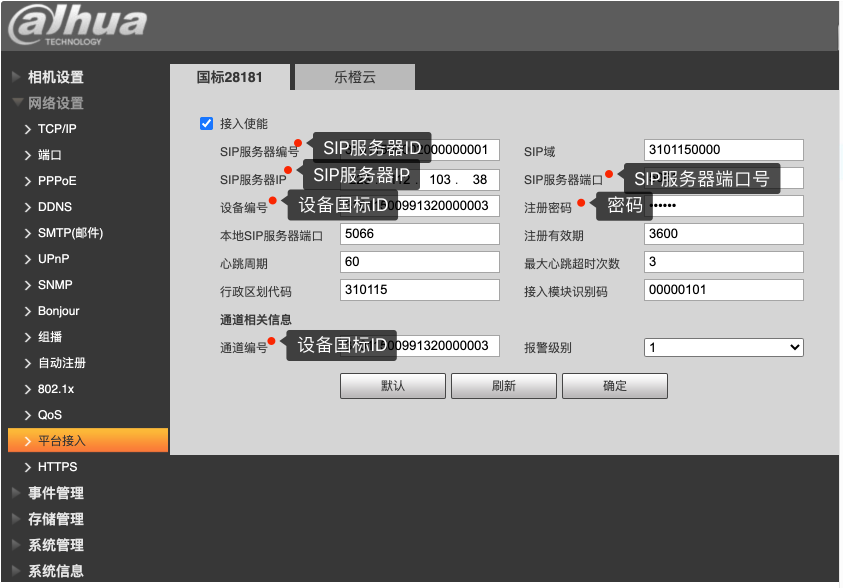Viewport: 843px width, 588px height.
Task: Click the 设备编号 input field
Action: tap(420, 206)
